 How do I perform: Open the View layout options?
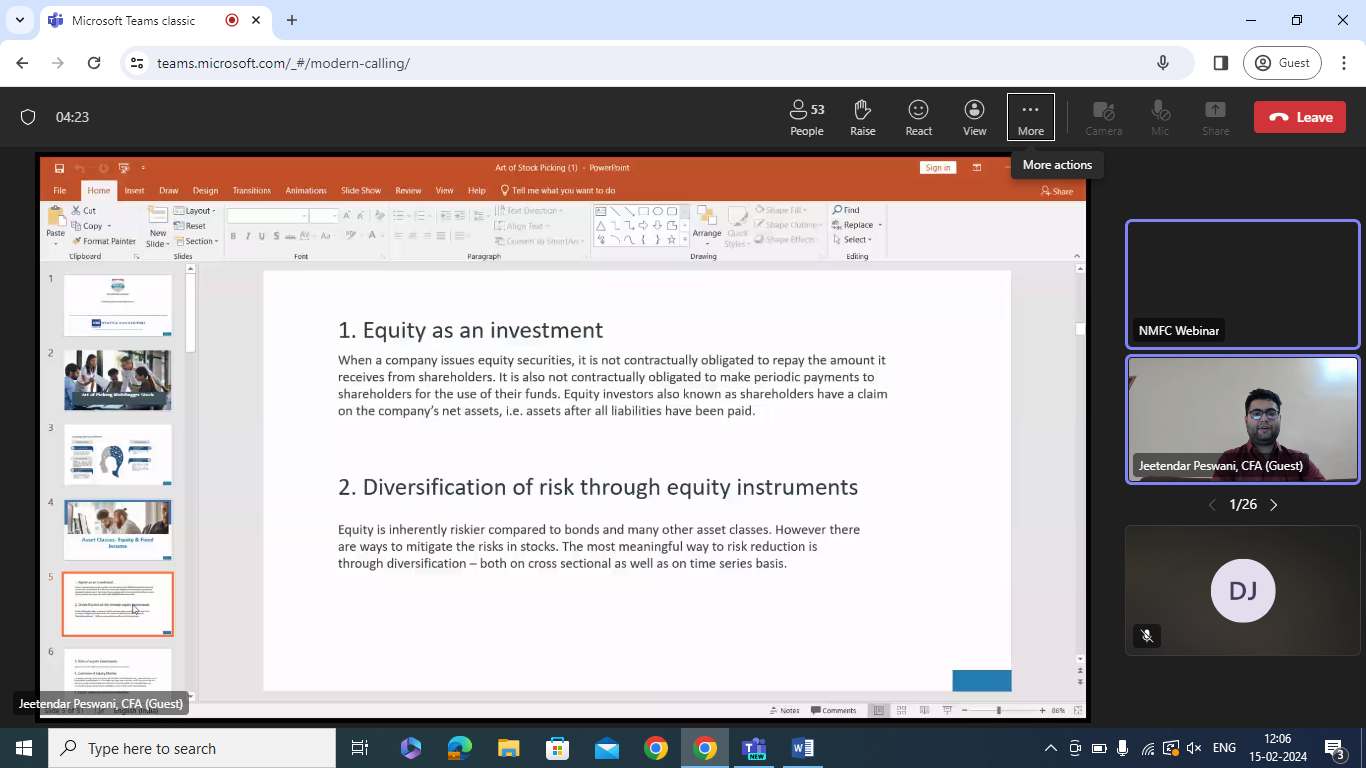pos(974,117)
